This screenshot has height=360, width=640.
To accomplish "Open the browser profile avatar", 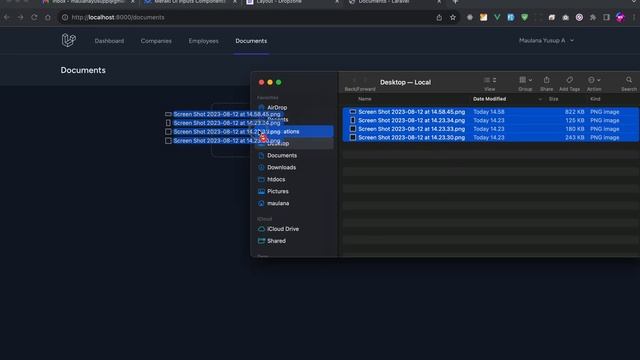I will [620, 17].
